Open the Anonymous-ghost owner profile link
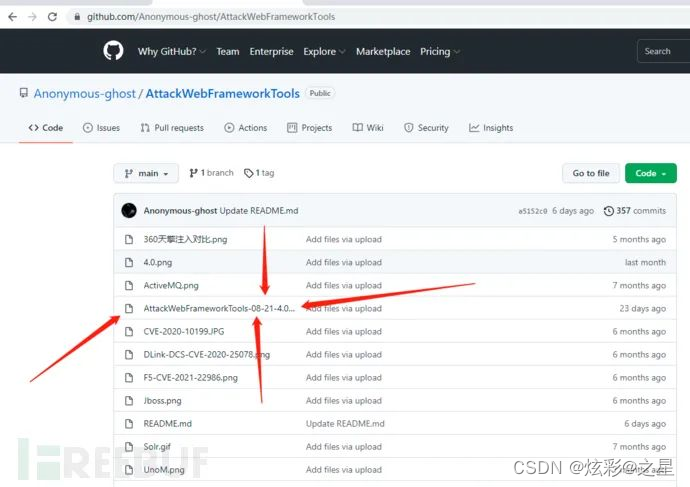This screenshot has width=690, height=487. pos(84,94)
